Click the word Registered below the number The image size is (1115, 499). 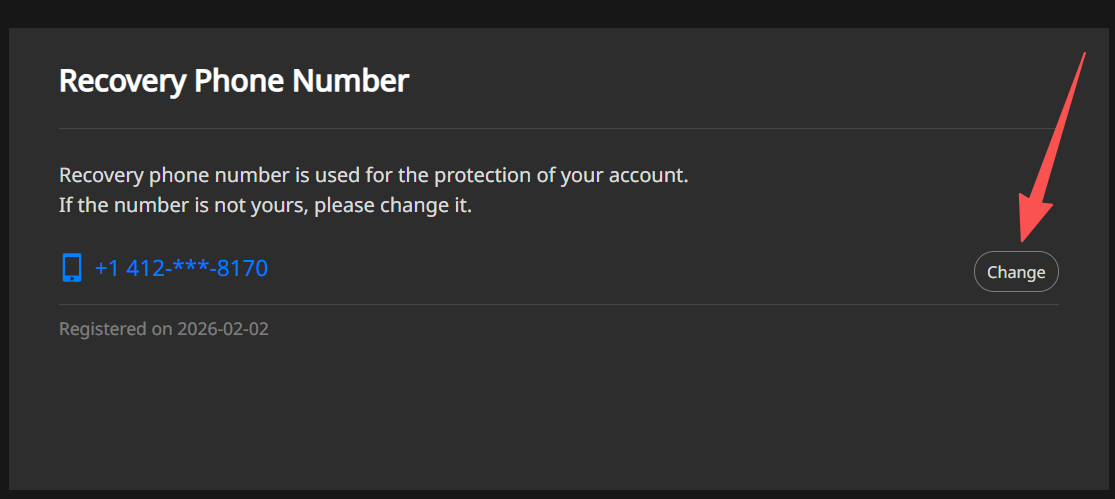[104, 328]
